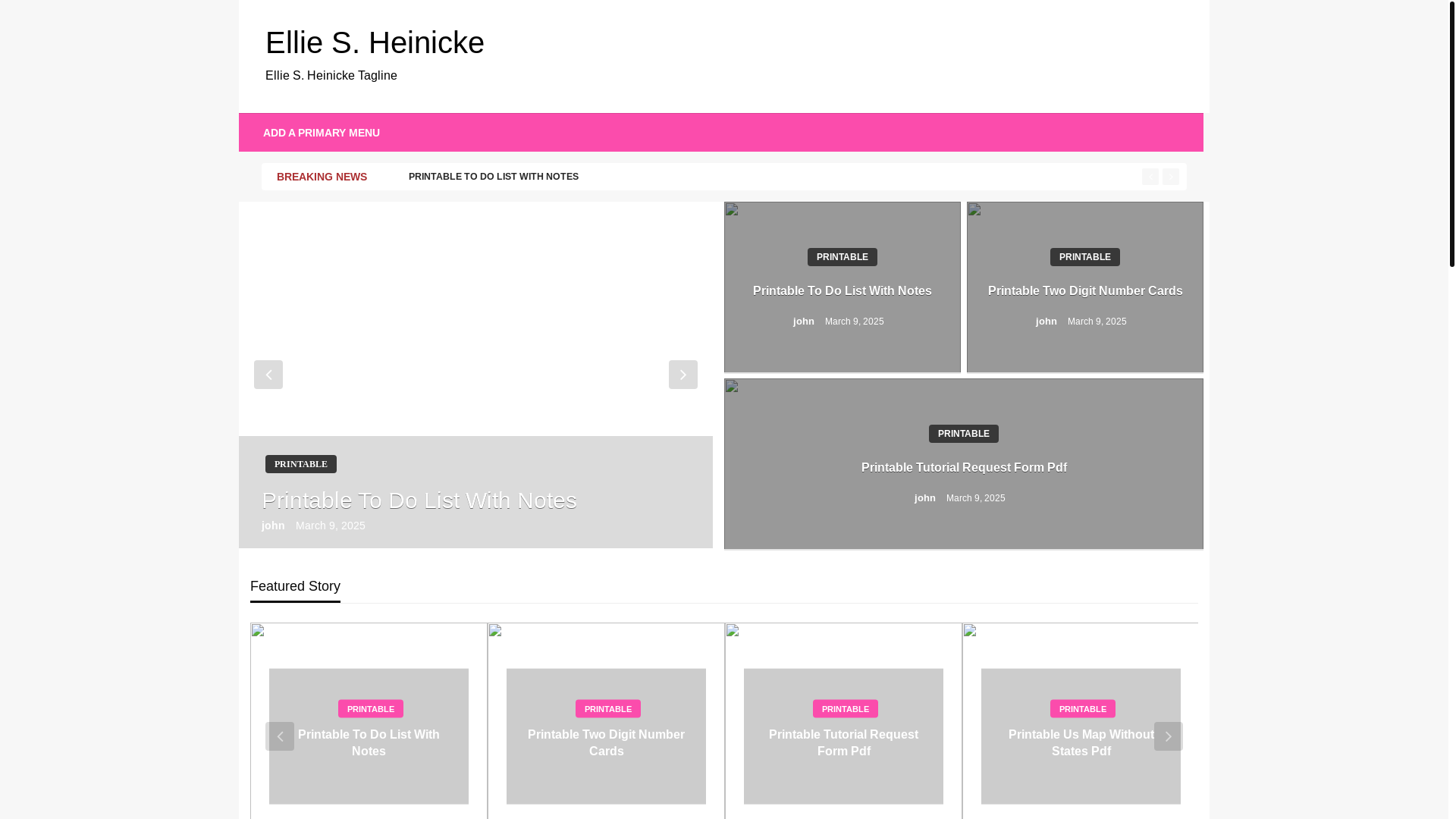
Task: Click the BREAKING NEWS label
Action: tap(322, 177)
